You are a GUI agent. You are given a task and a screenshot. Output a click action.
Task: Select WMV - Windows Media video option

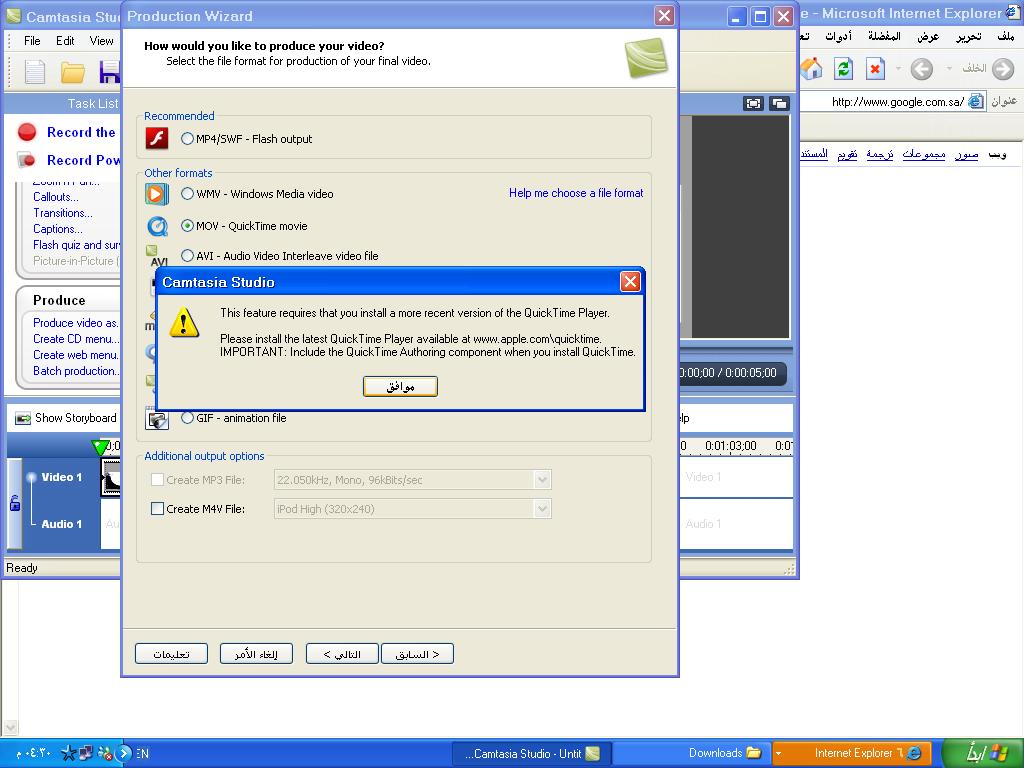[x=187, y=193]
